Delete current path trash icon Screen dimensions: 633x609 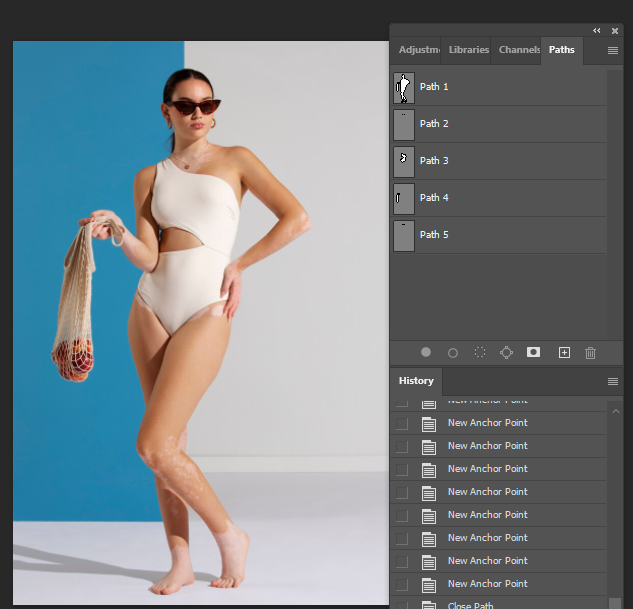pyautogui.click(x=590, y=353)
